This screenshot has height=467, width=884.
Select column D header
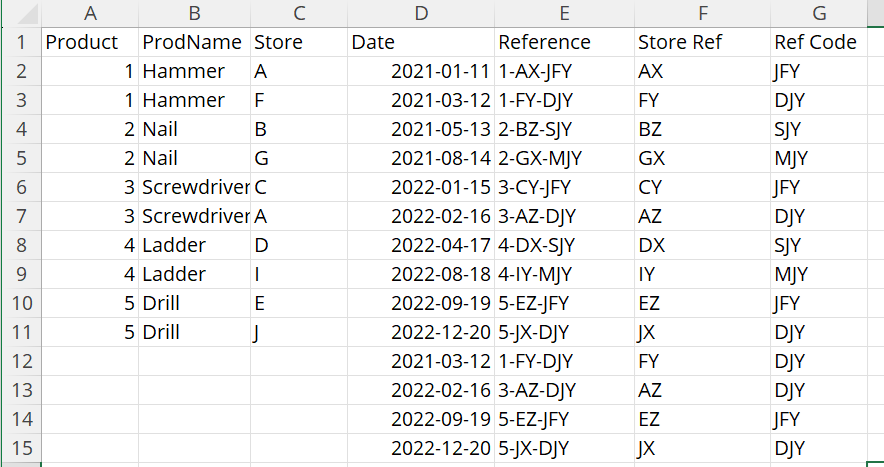[x=421, y=14]
